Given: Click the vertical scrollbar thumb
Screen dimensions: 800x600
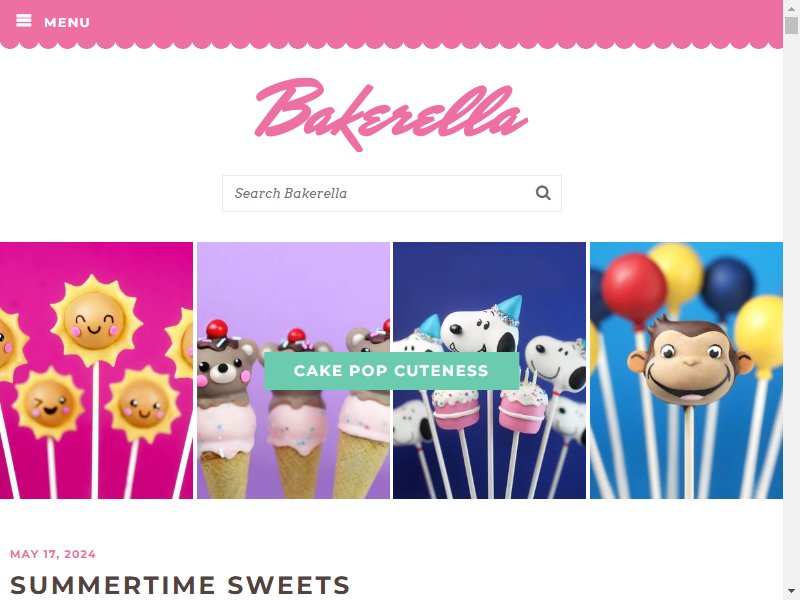Looking at the screenshot, I should [791, 25].
